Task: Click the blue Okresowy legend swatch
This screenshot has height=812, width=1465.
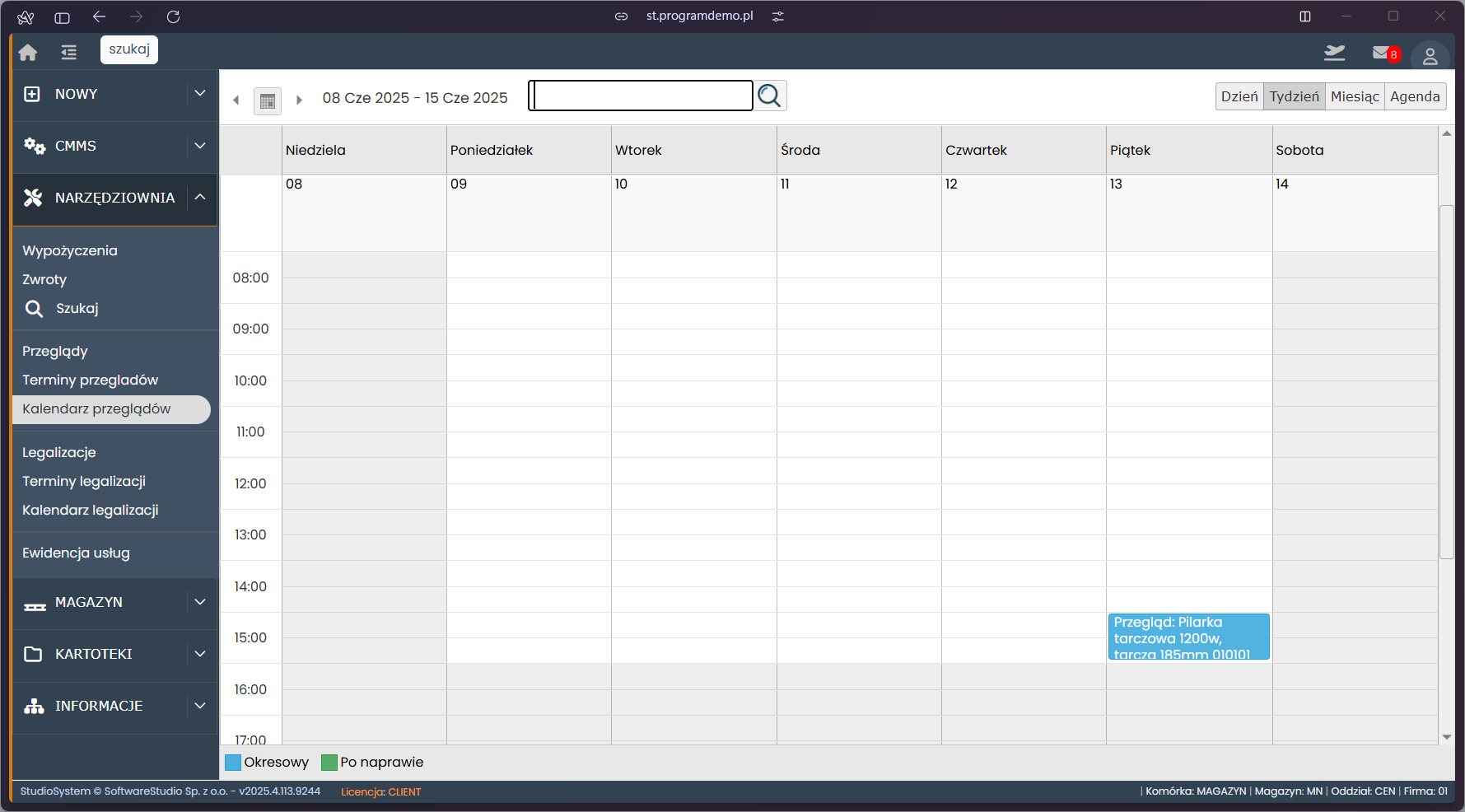Action: [x=233, y=763]
